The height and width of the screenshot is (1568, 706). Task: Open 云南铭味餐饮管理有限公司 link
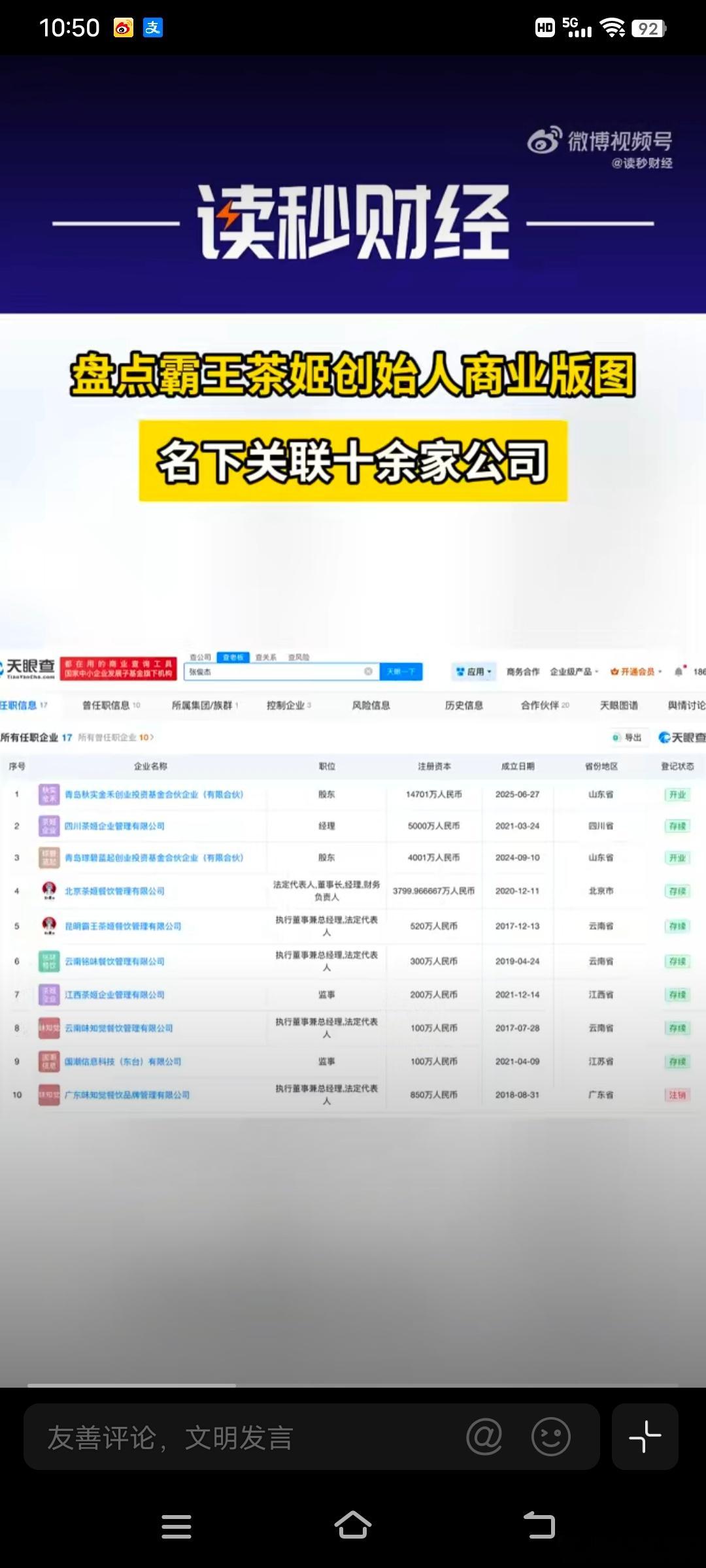114,961
